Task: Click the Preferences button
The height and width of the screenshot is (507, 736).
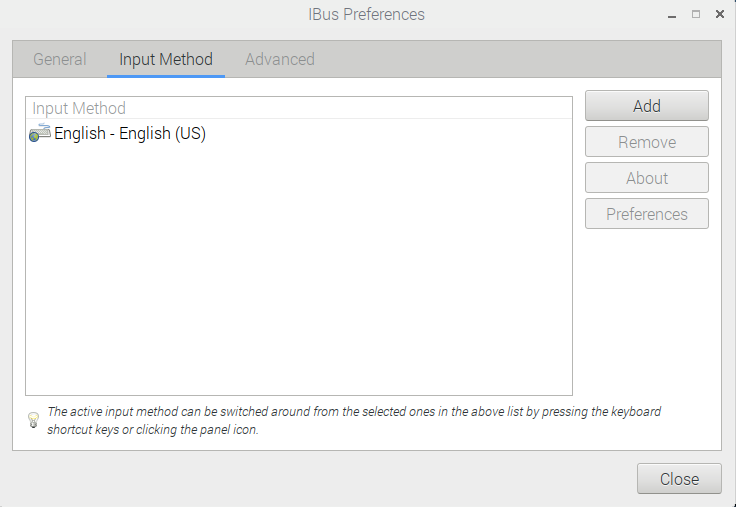Action: tap(646, 214)
